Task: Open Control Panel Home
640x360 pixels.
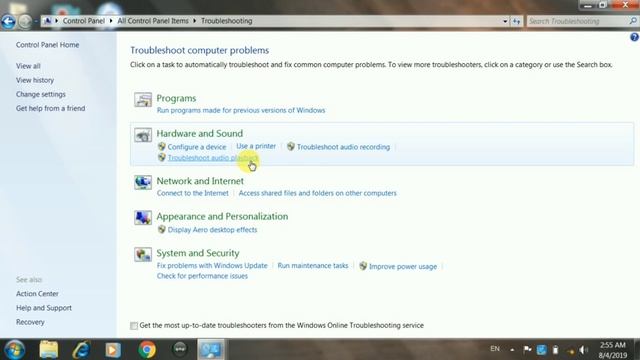Action: point(47,45)
